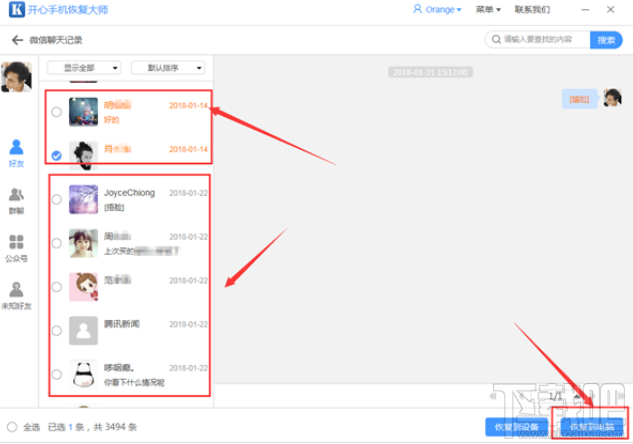The width and height of the screenshot is (633, 444).
Task: Go back with the left arrow icon
Action: 17,40
